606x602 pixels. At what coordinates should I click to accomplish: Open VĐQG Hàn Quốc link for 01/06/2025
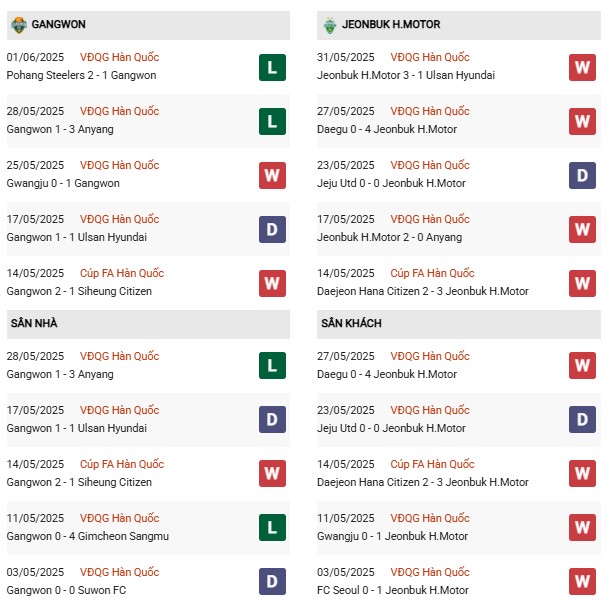tap(119, 57)
